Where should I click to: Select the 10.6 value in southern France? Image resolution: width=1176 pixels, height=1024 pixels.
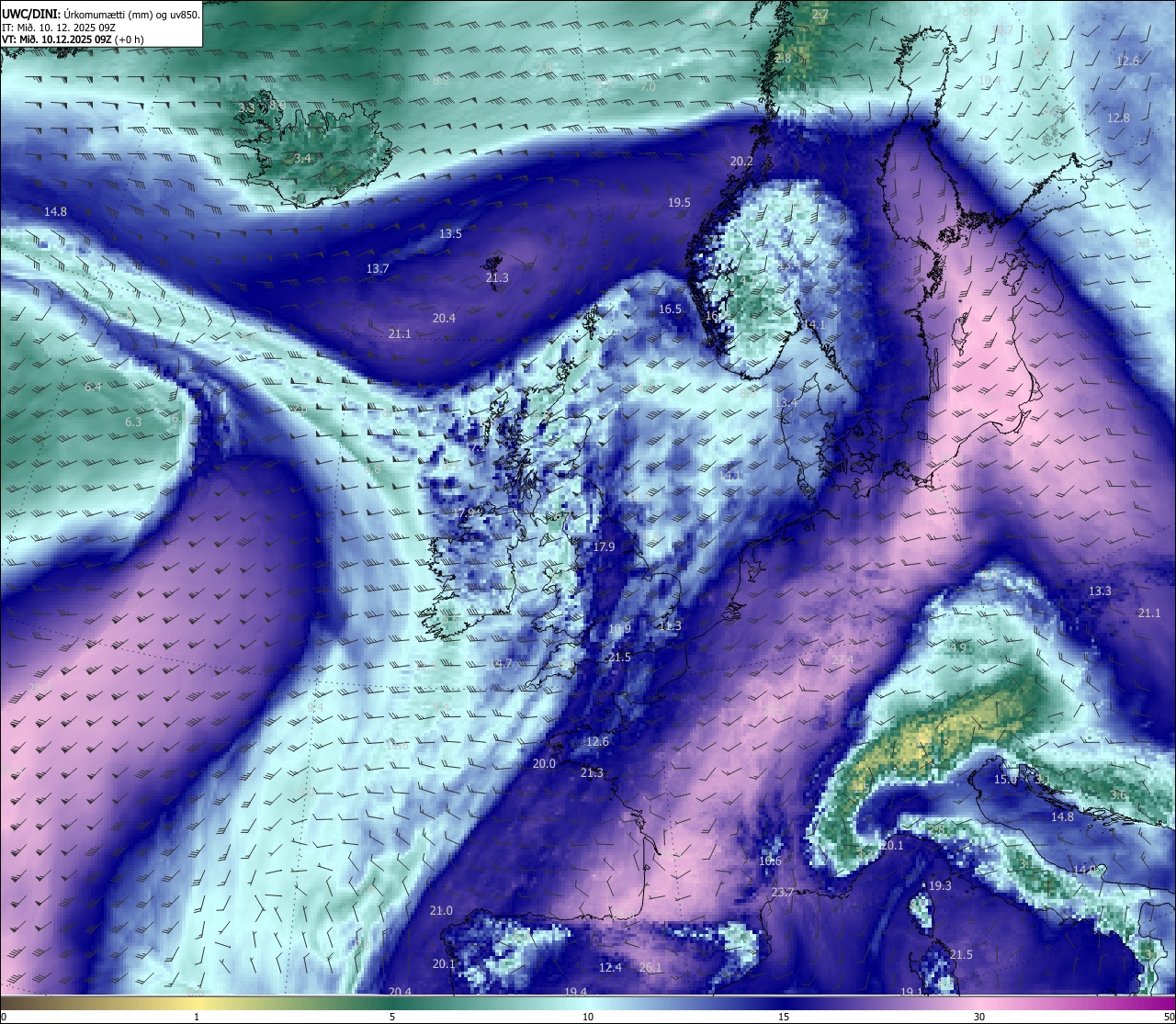pyautogui.click(x=770, y=861)
